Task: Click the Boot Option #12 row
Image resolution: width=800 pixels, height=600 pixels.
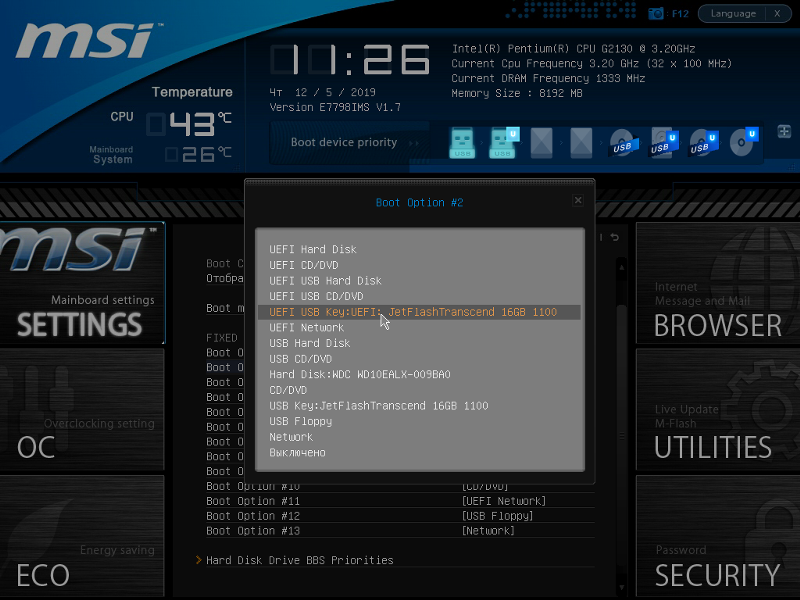Action: (400, 516)
